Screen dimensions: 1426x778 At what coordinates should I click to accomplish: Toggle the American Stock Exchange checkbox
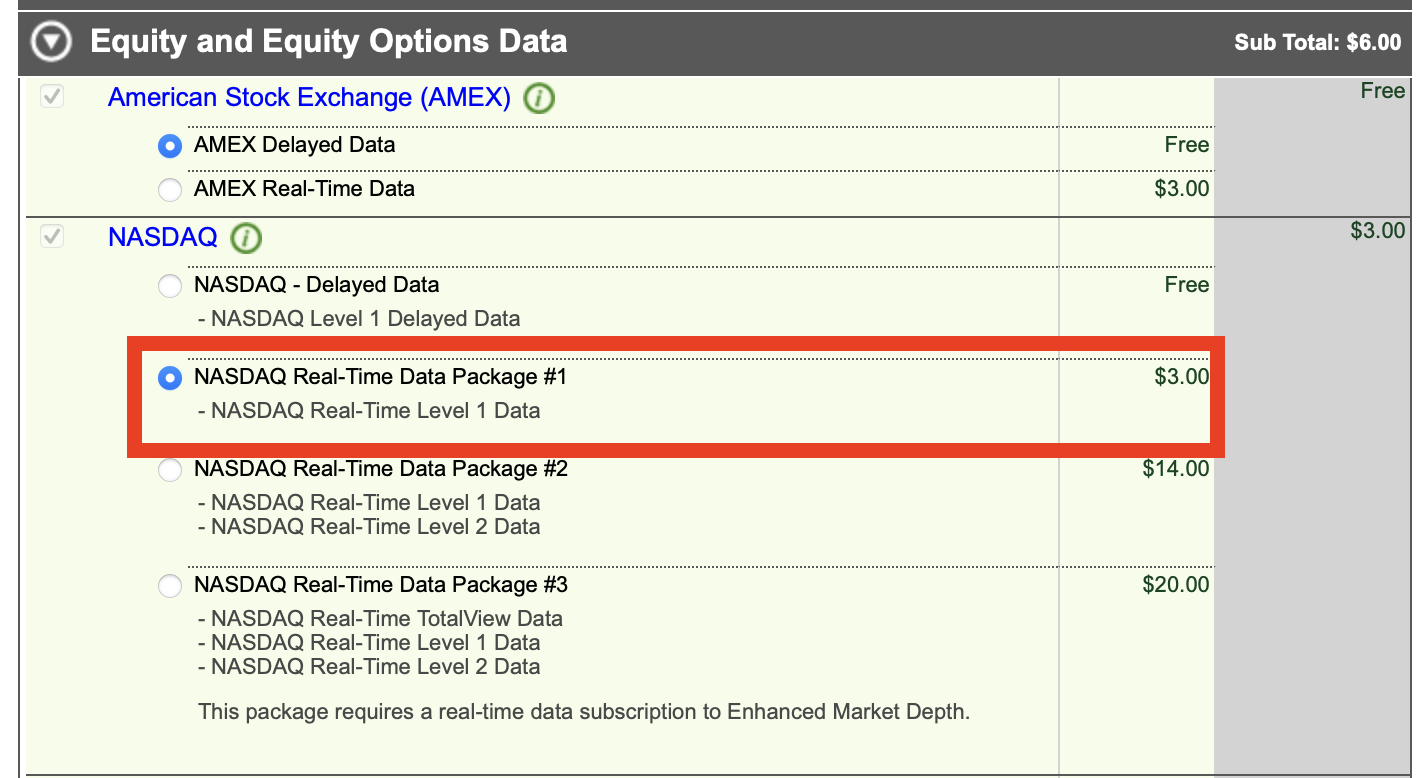(51, 97)
